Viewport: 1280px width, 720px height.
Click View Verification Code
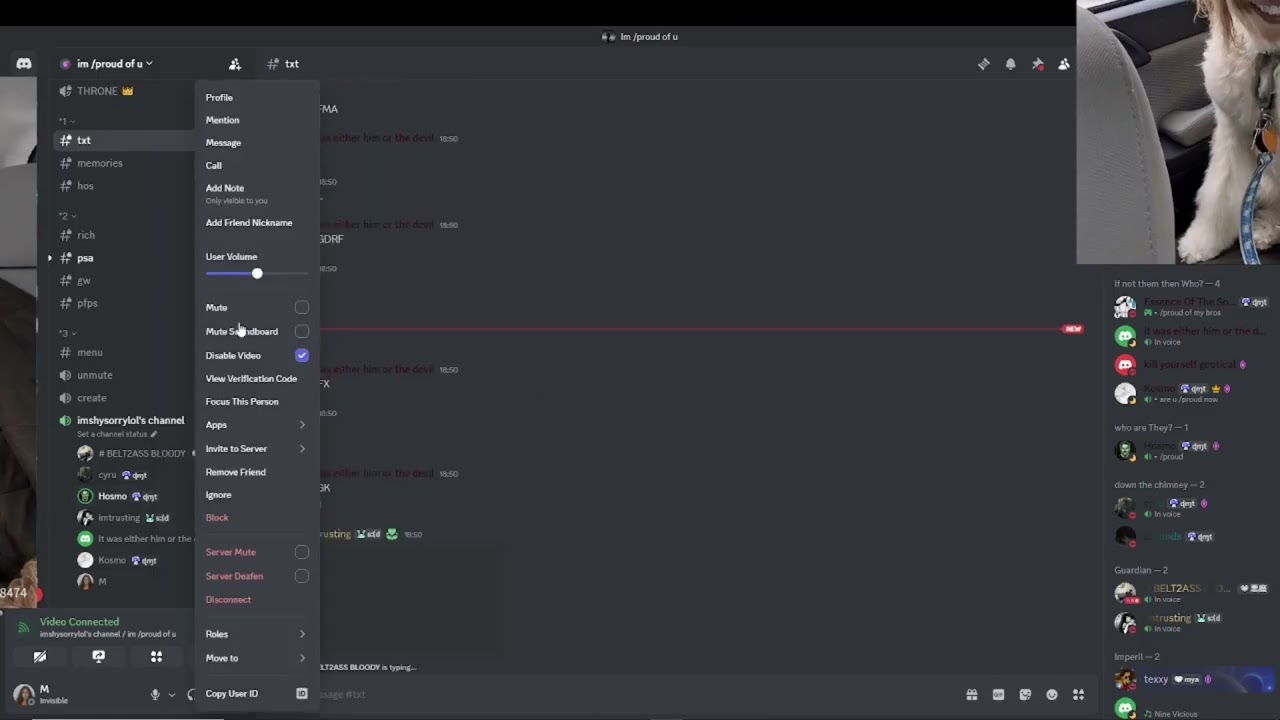[x=251, y=379]
